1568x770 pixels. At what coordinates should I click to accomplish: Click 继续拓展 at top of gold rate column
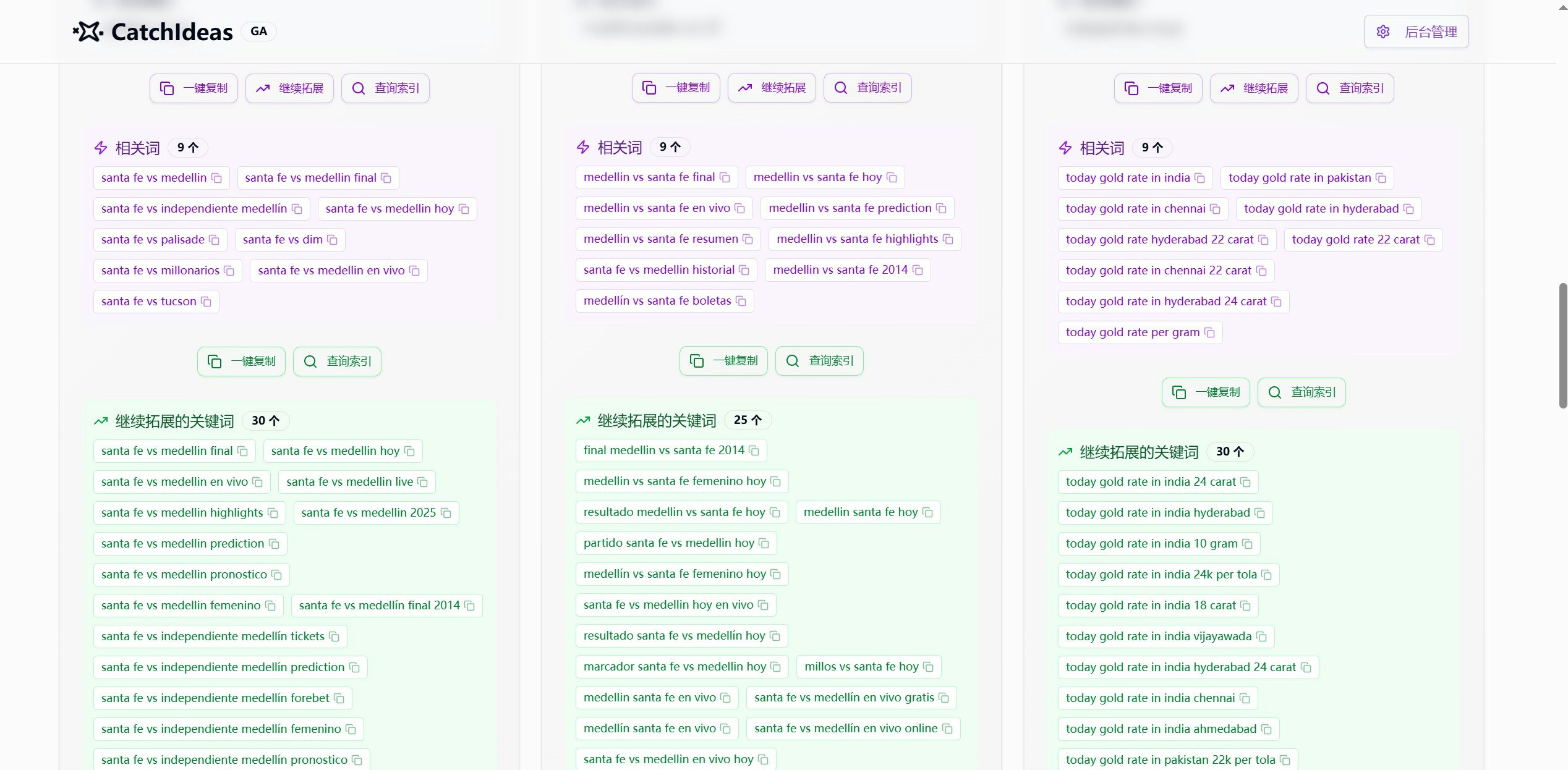pyautogui.click(x=1254, y=88)
